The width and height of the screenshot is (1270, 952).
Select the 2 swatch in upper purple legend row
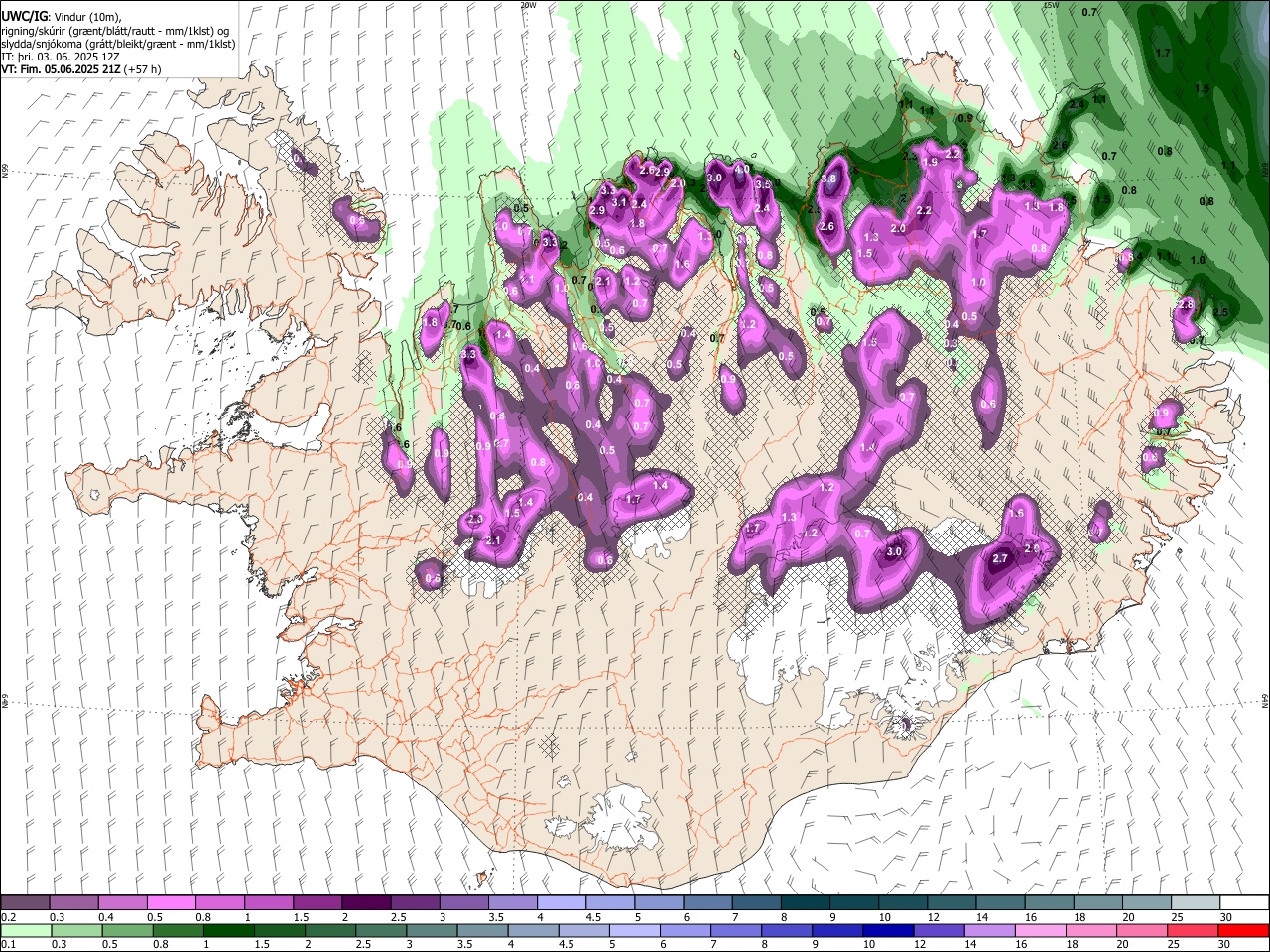click(365, 903)
